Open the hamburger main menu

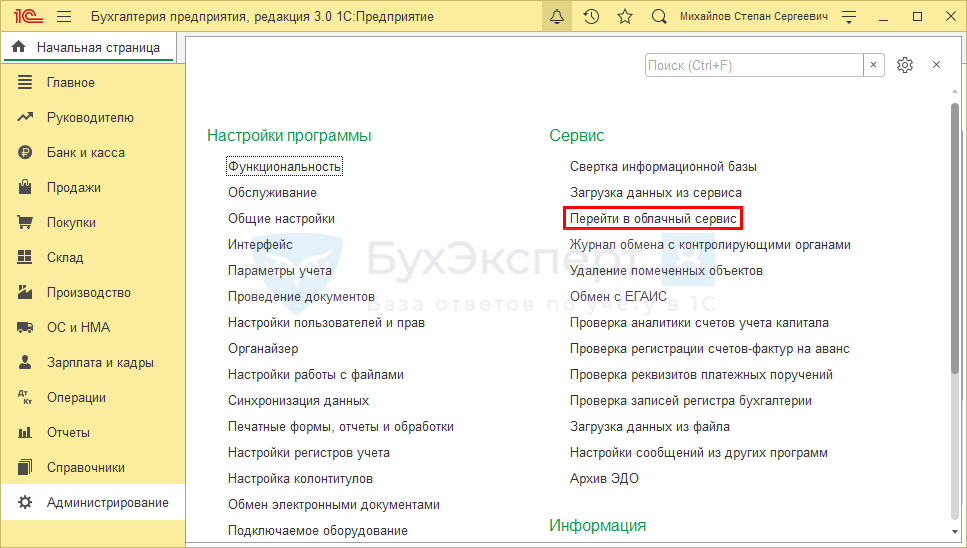[64, 17]
